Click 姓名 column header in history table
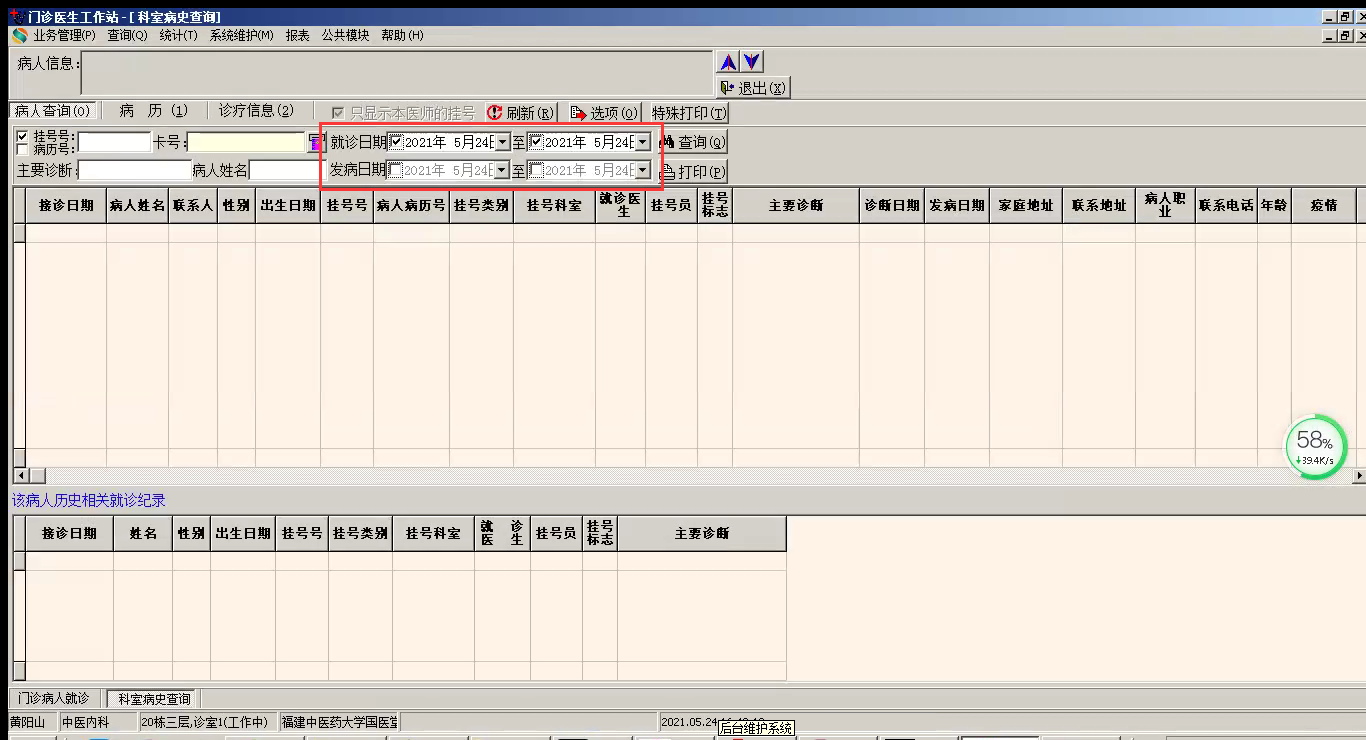 pos(143,533)
